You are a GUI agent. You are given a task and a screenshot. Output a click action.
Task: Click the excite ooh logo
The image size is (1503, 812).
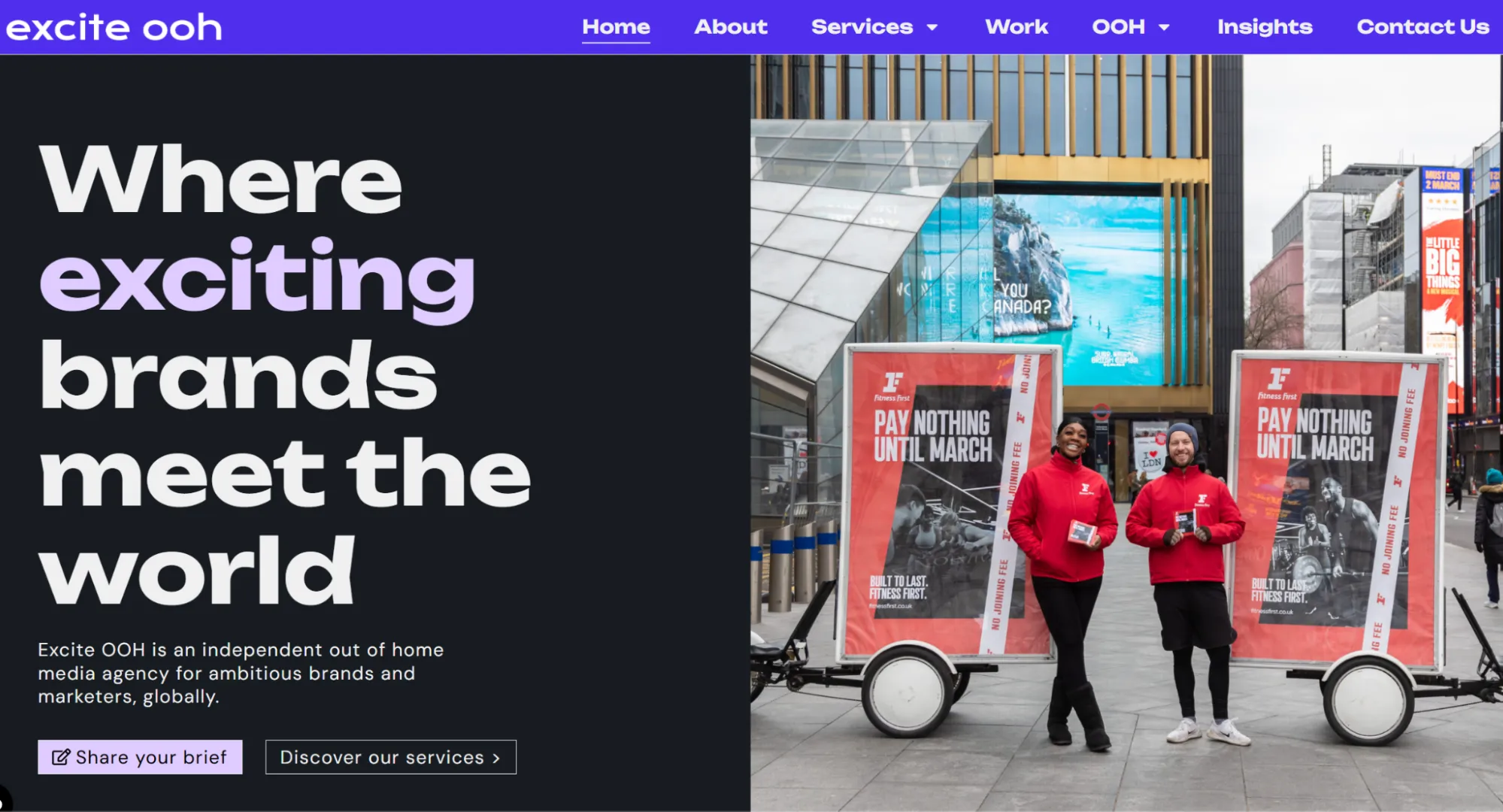tap(114, 28)
